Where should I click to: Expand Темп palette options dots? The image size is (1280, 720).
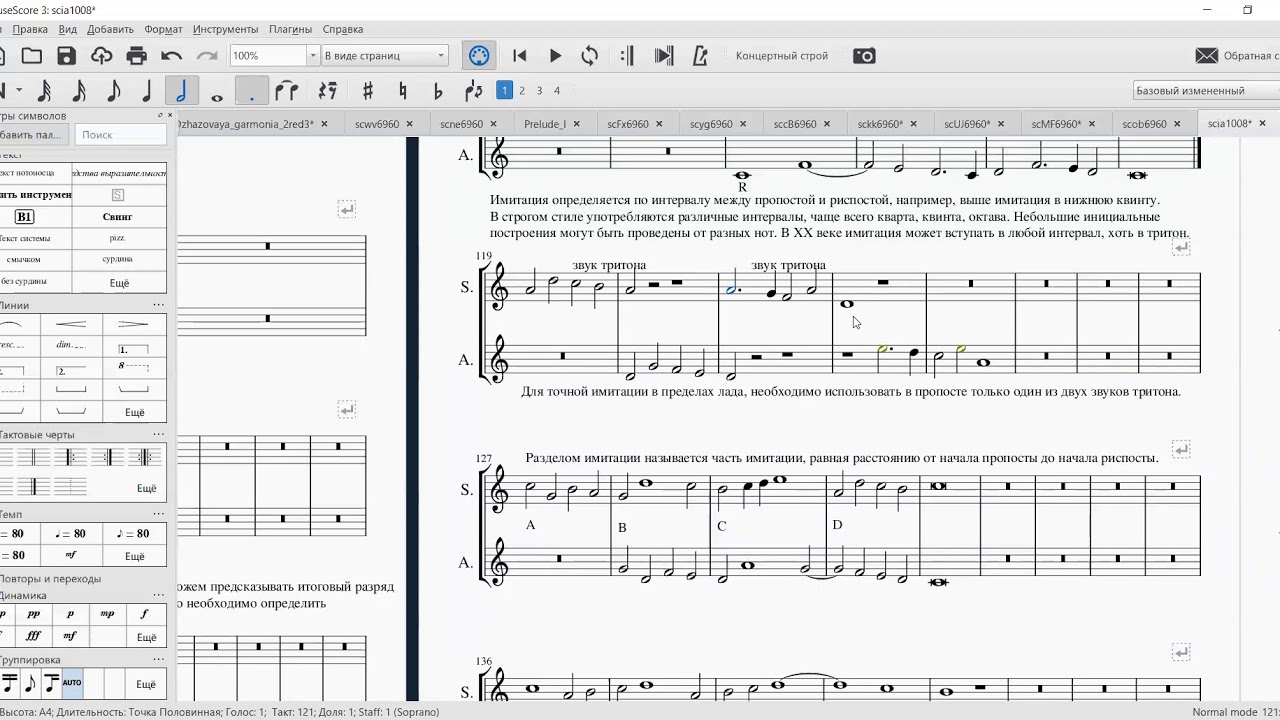pos(158,513)
